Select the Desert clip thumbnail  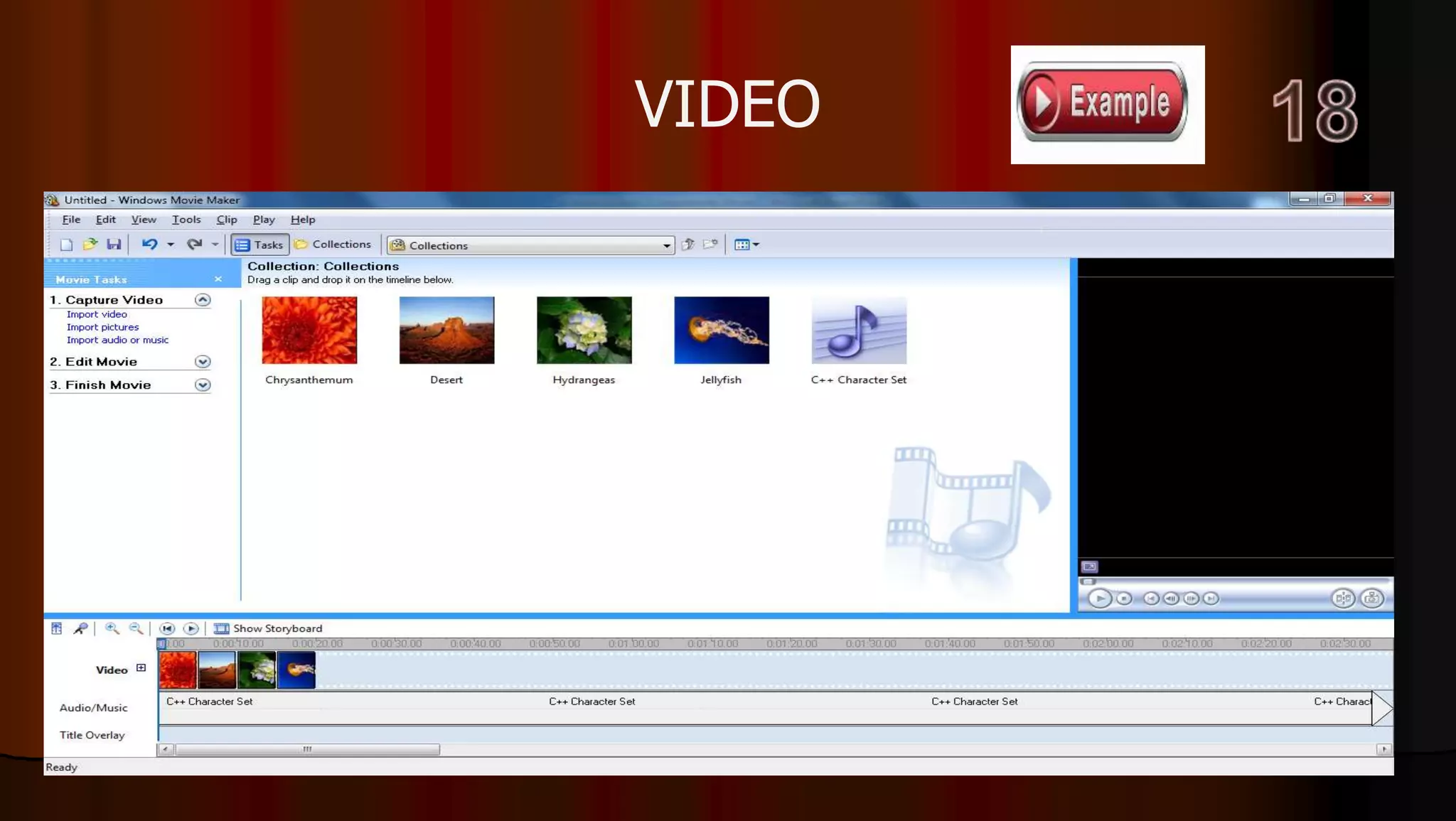pos(446,331)
